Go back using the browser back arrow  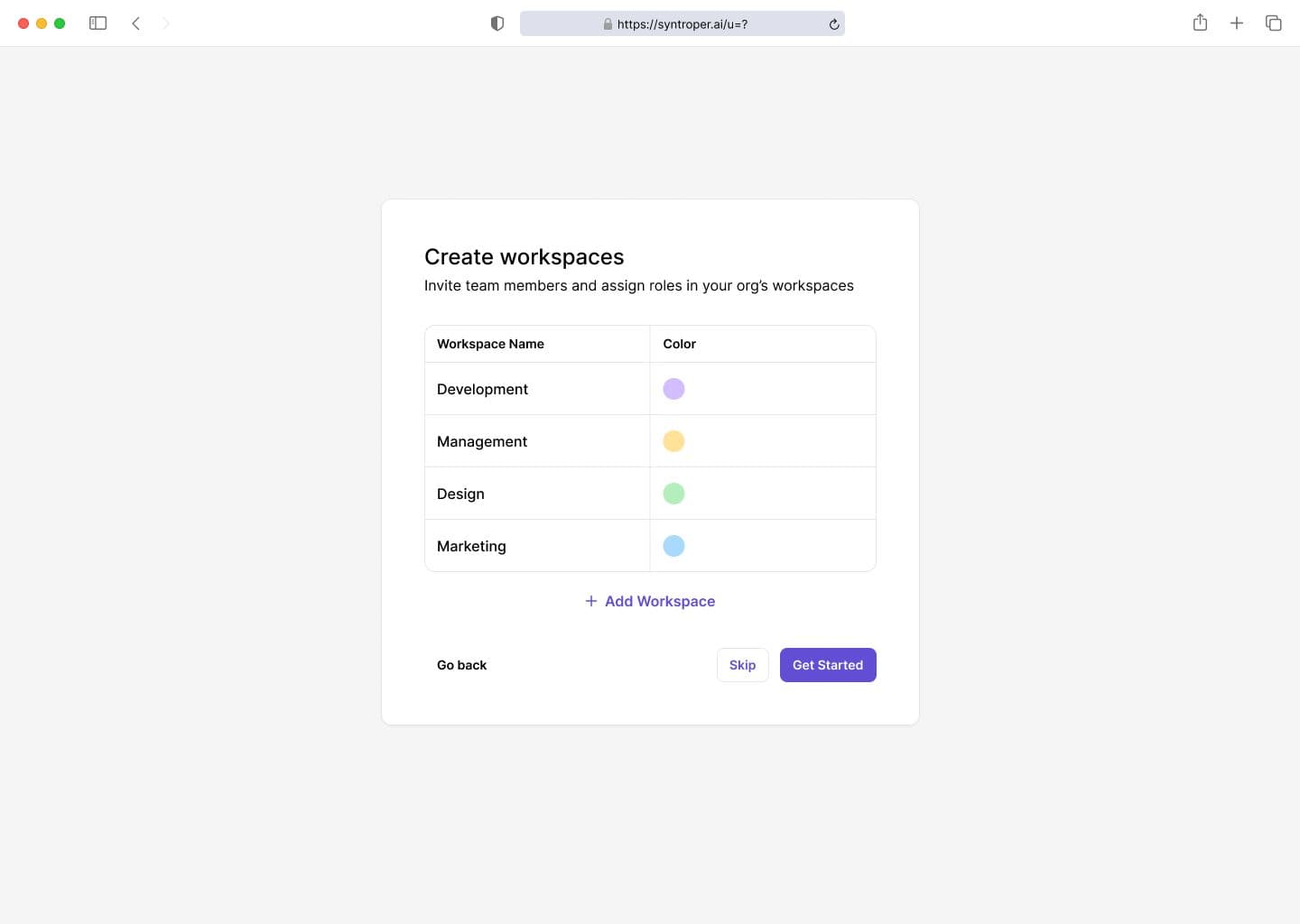tap(136, 23)
